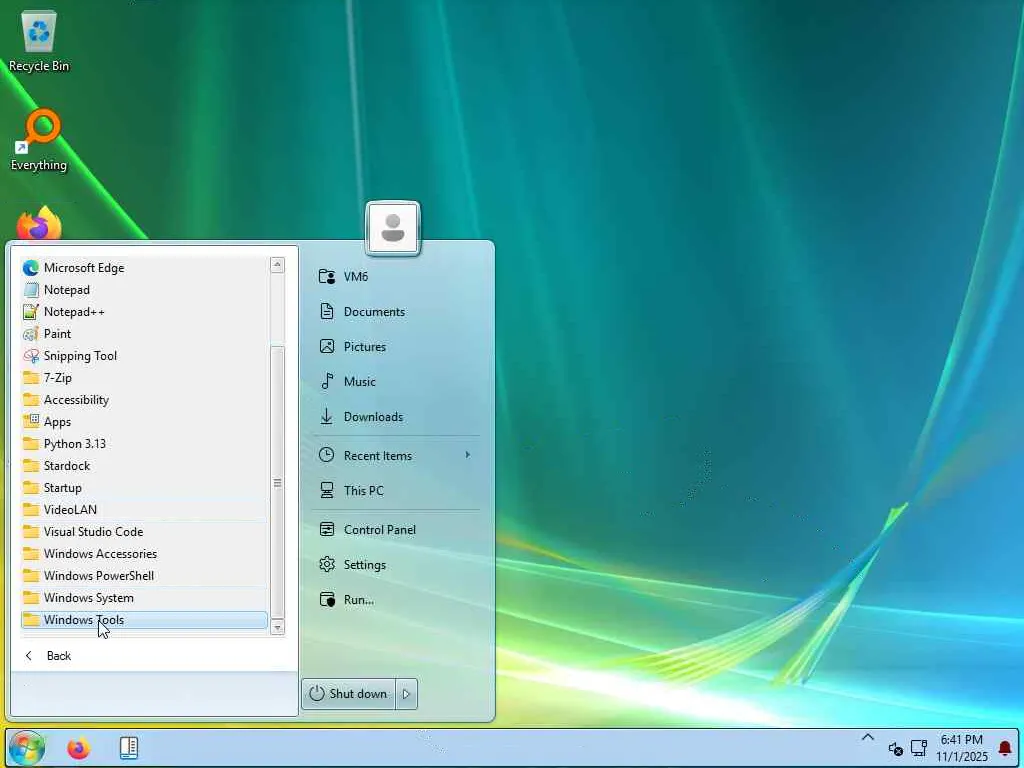Expand the Recent Items submenu
This screenshot has height=768, width=1024.
396,456
